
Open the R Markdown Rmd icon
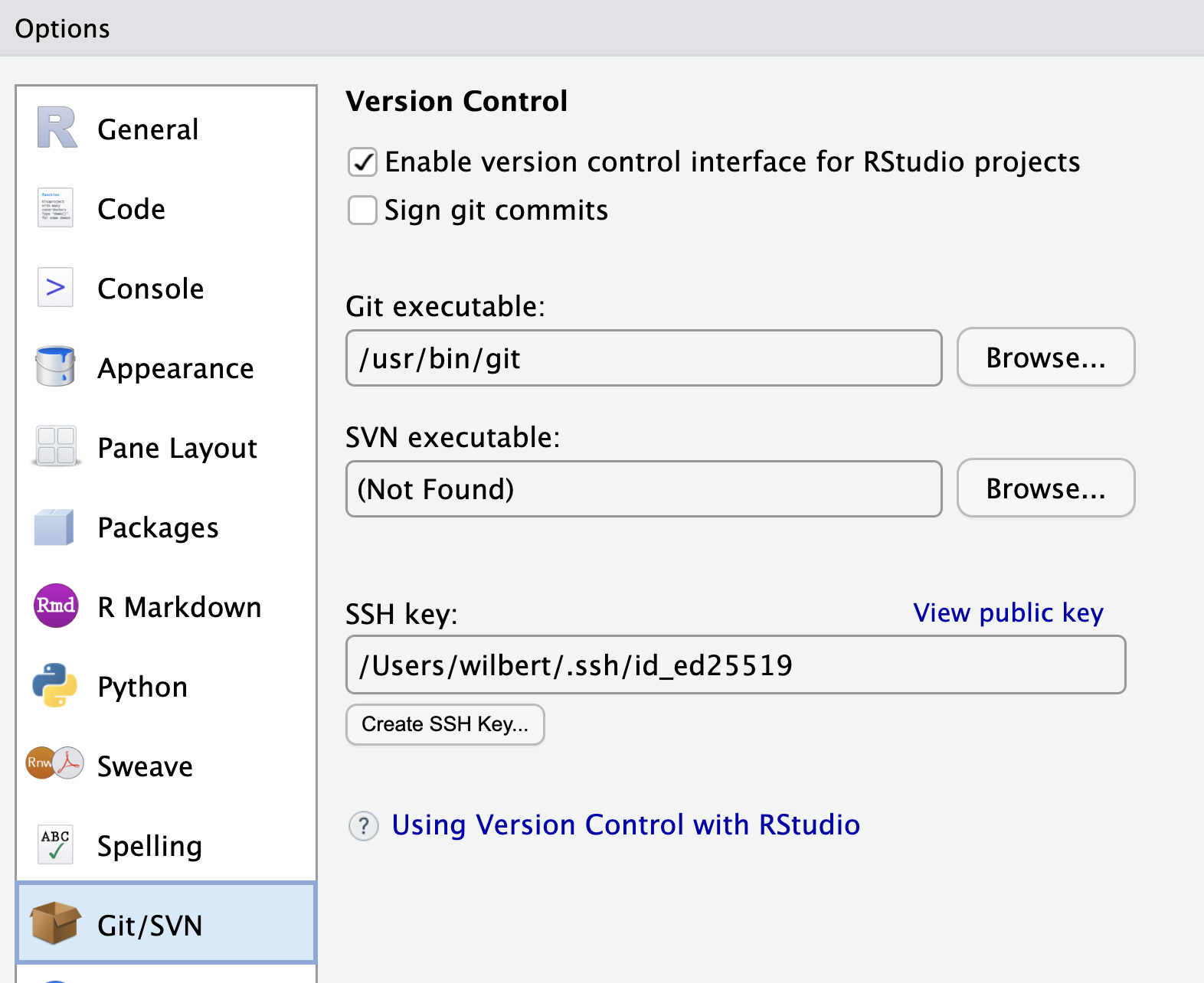56,606
